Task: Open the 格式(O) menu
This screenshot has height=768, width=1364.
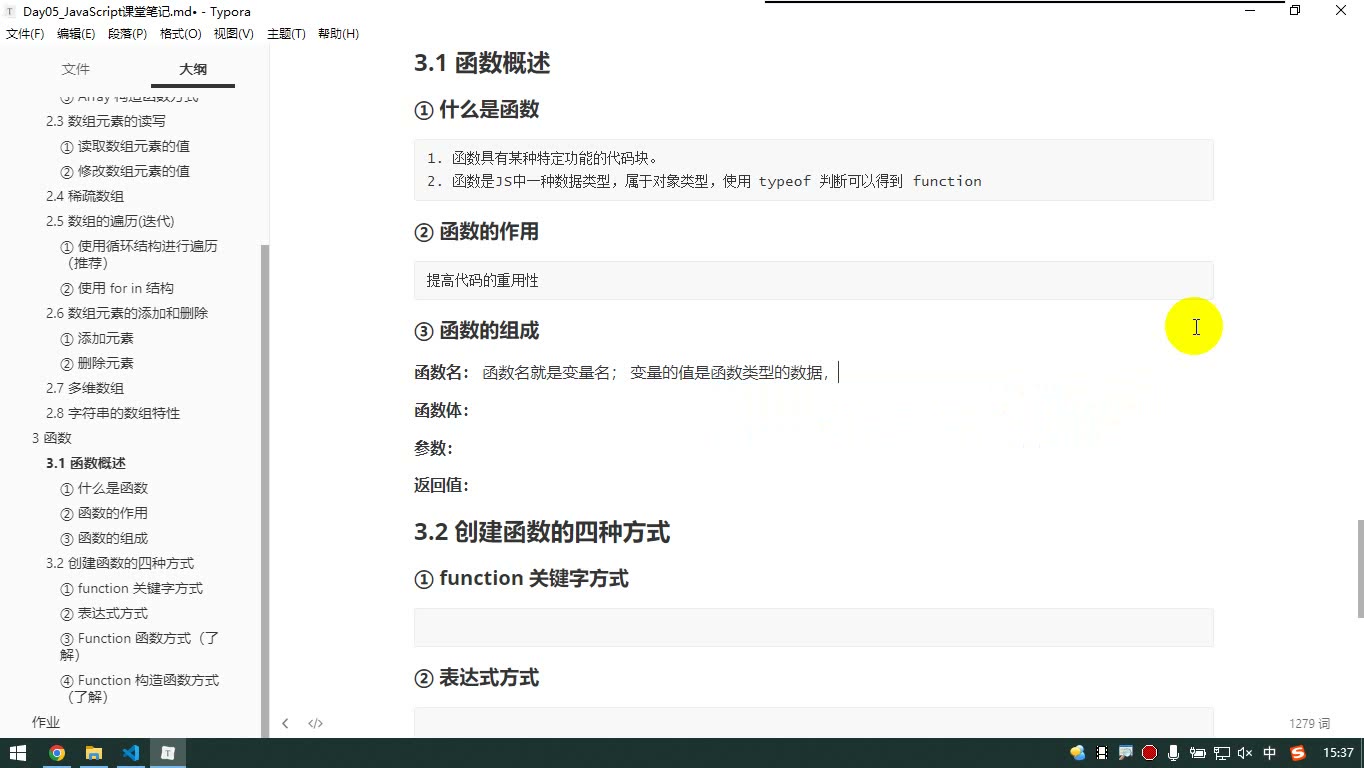Action: (x=181, y=34)
